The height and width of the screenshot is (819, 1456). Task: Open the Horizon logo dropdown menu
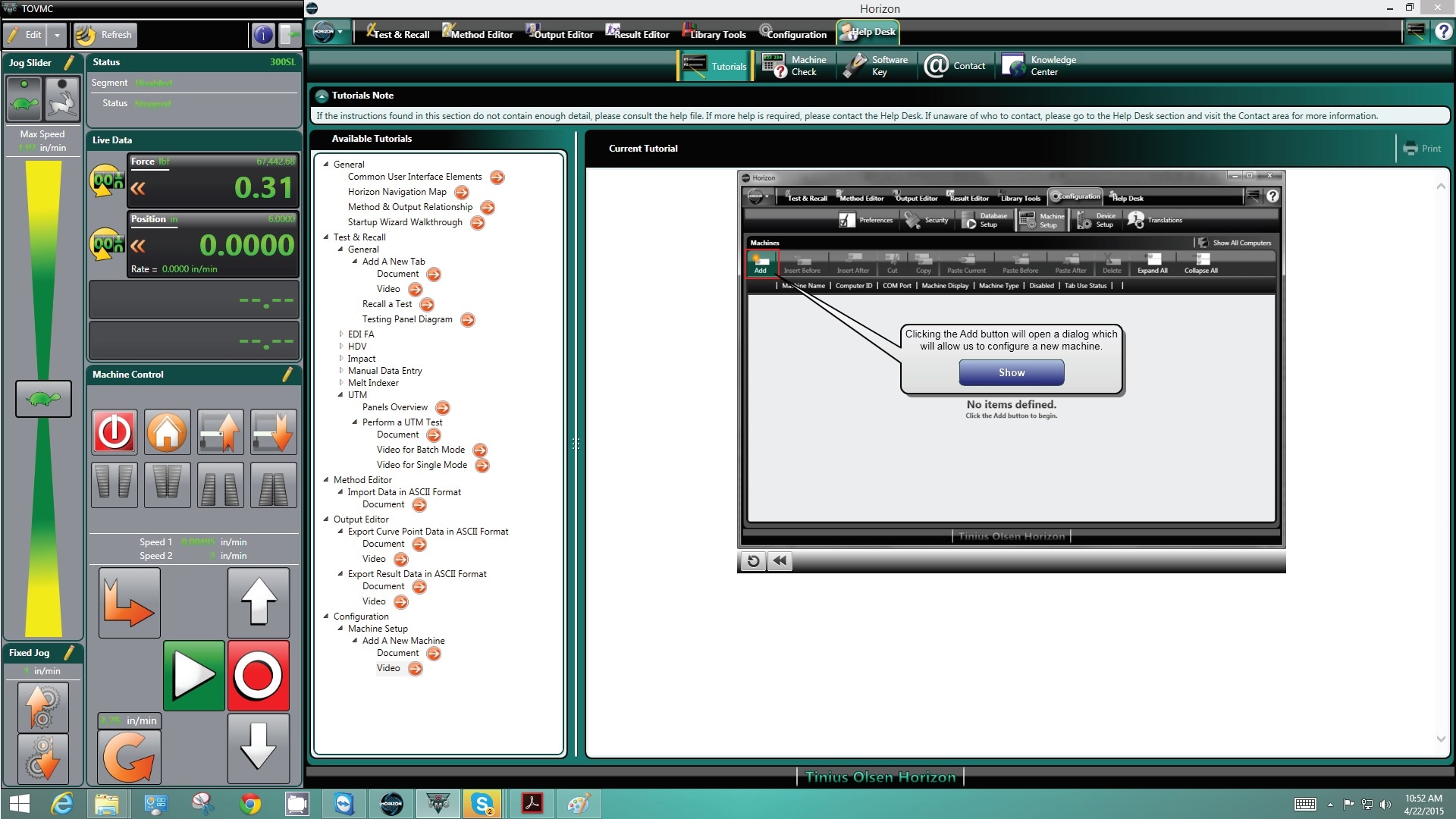pyautogui.click(x=329, y=33)
